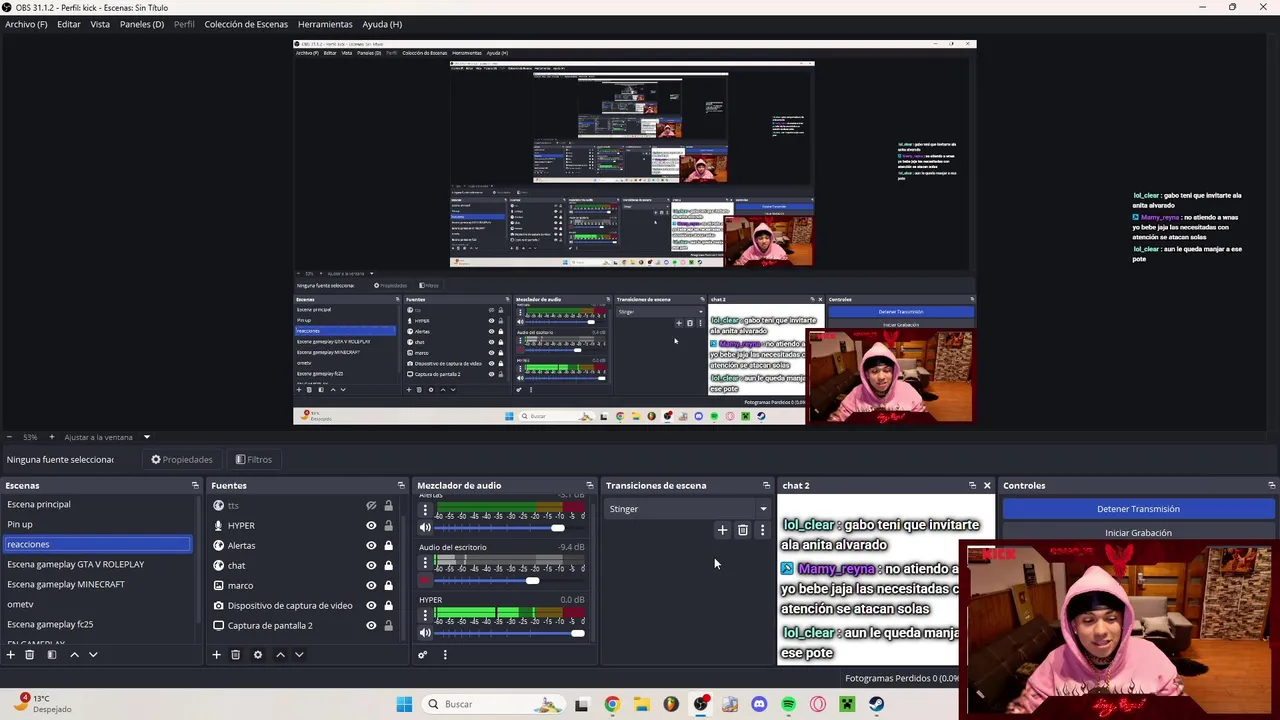Image resolution: width=1280 pixels, height=720 pixels.
Task: Open Filtros for the source
Action: pos(254,460)
